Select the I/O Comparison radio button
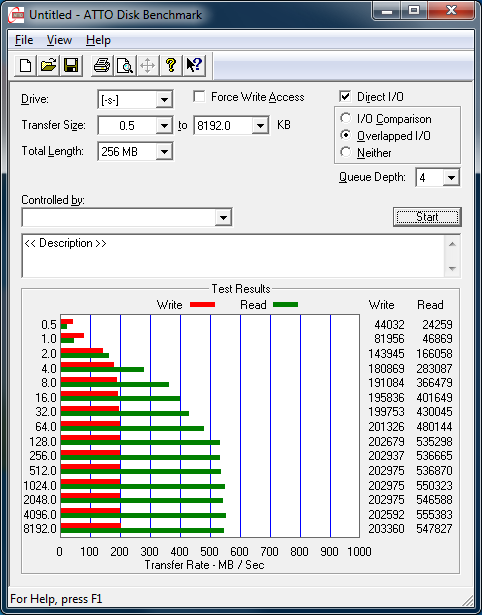The width and height of the screenshot is (482, 615). (346, 118)
